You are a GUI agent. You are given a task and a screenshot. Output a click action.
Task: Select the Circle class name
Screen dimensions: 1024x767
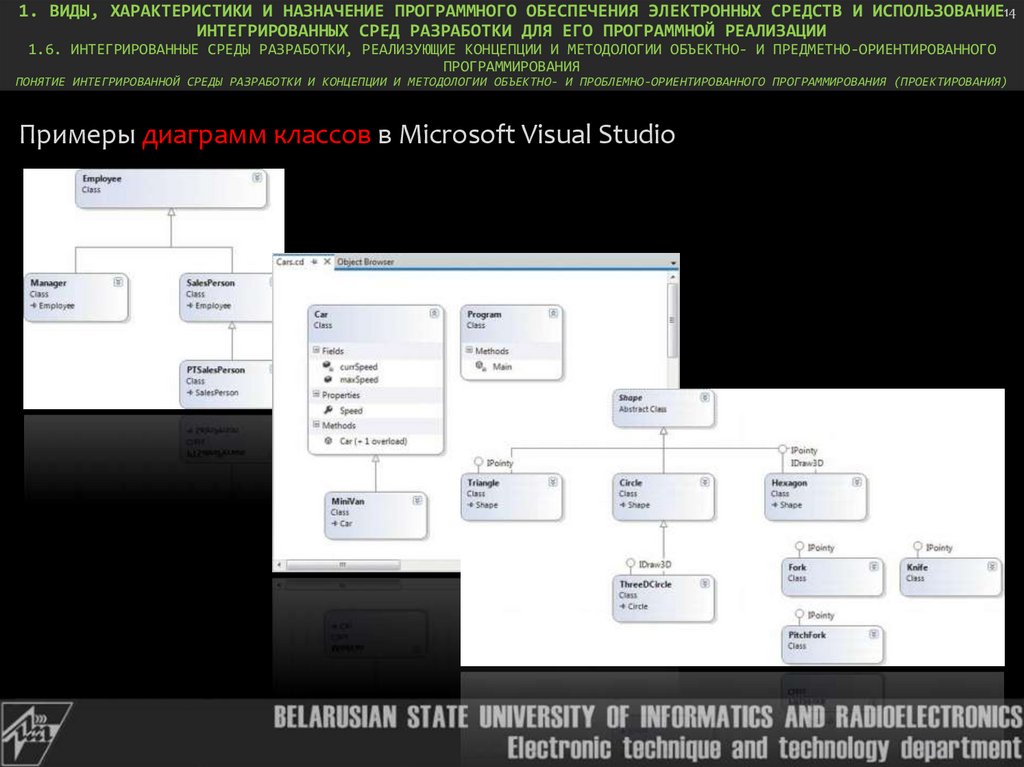(x=631, y=483)
